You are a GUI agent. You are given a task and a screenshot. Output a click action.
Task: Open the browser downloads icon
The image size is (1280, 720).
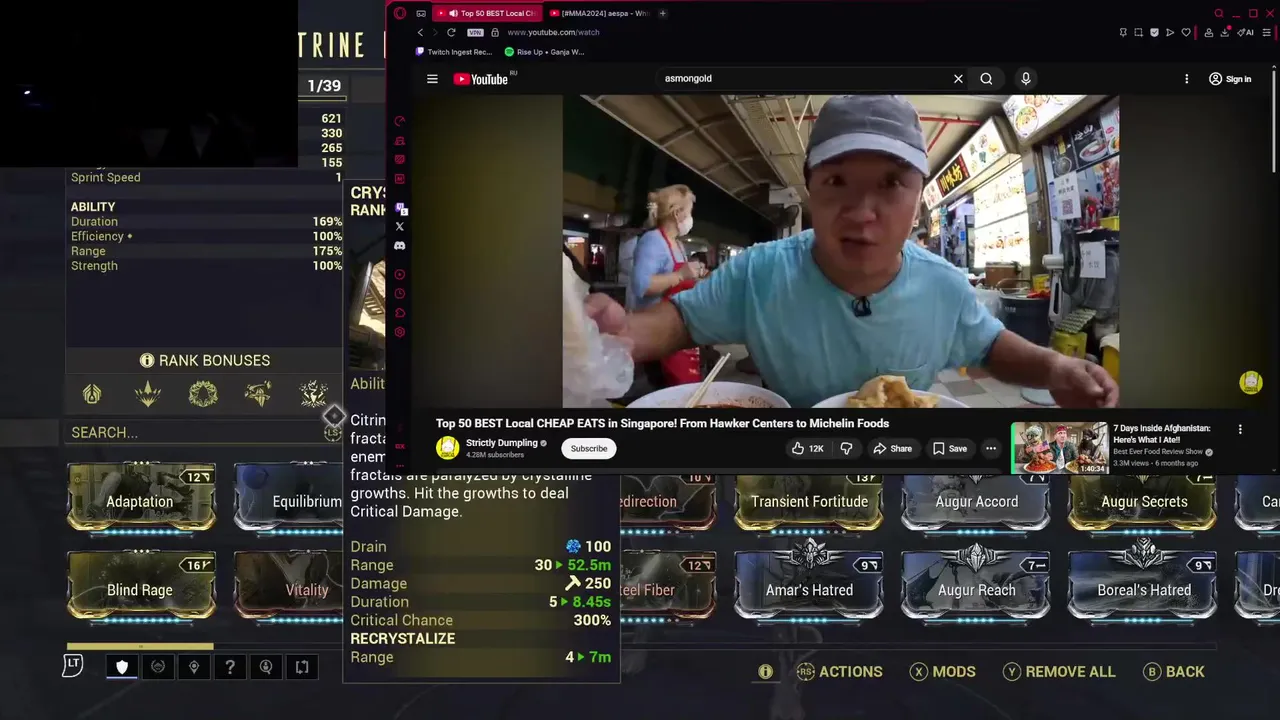tap(1225, 32)
